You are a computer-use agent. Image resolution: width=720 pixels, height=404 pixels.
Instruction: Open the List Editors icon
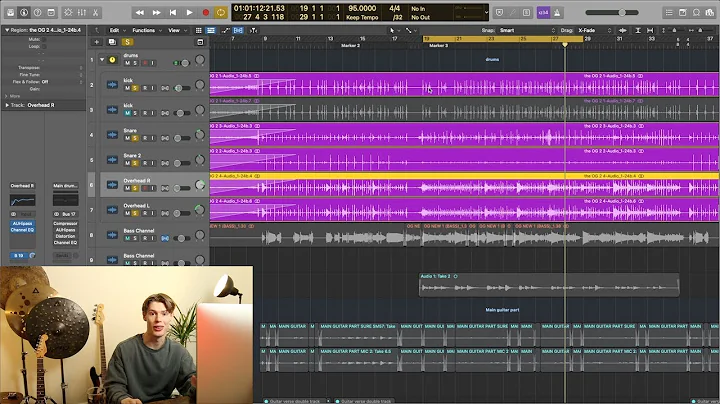tap(669, 12)
